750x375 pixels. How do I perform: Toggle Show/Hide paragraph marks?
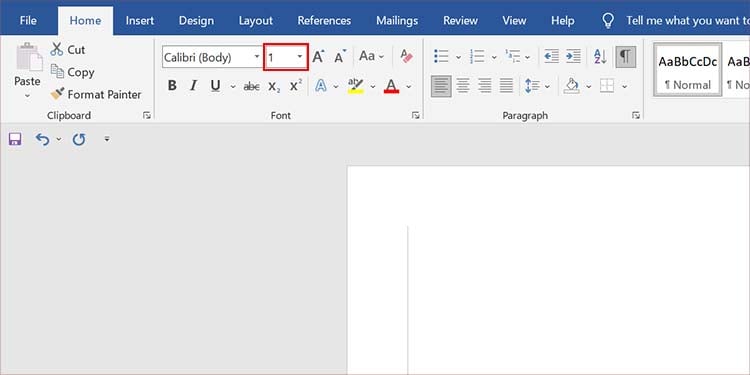click(626, 57)
